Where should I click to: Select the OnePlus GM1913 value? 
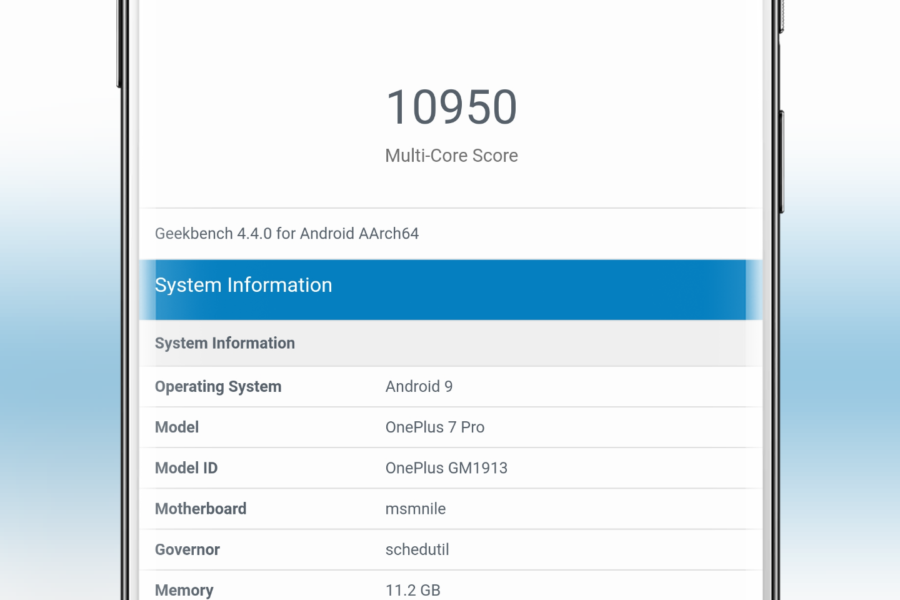coord(447,468)
